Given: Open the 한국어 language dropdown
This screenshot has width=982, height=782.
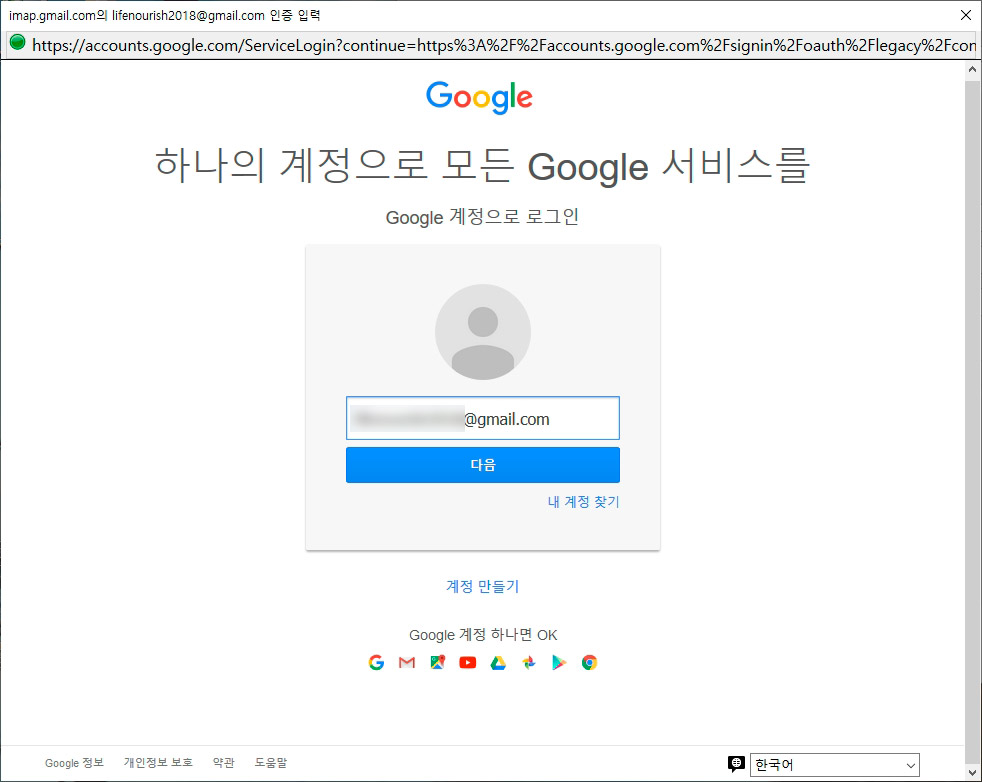Looking at the screenshot, I should (x=835, y=764).
